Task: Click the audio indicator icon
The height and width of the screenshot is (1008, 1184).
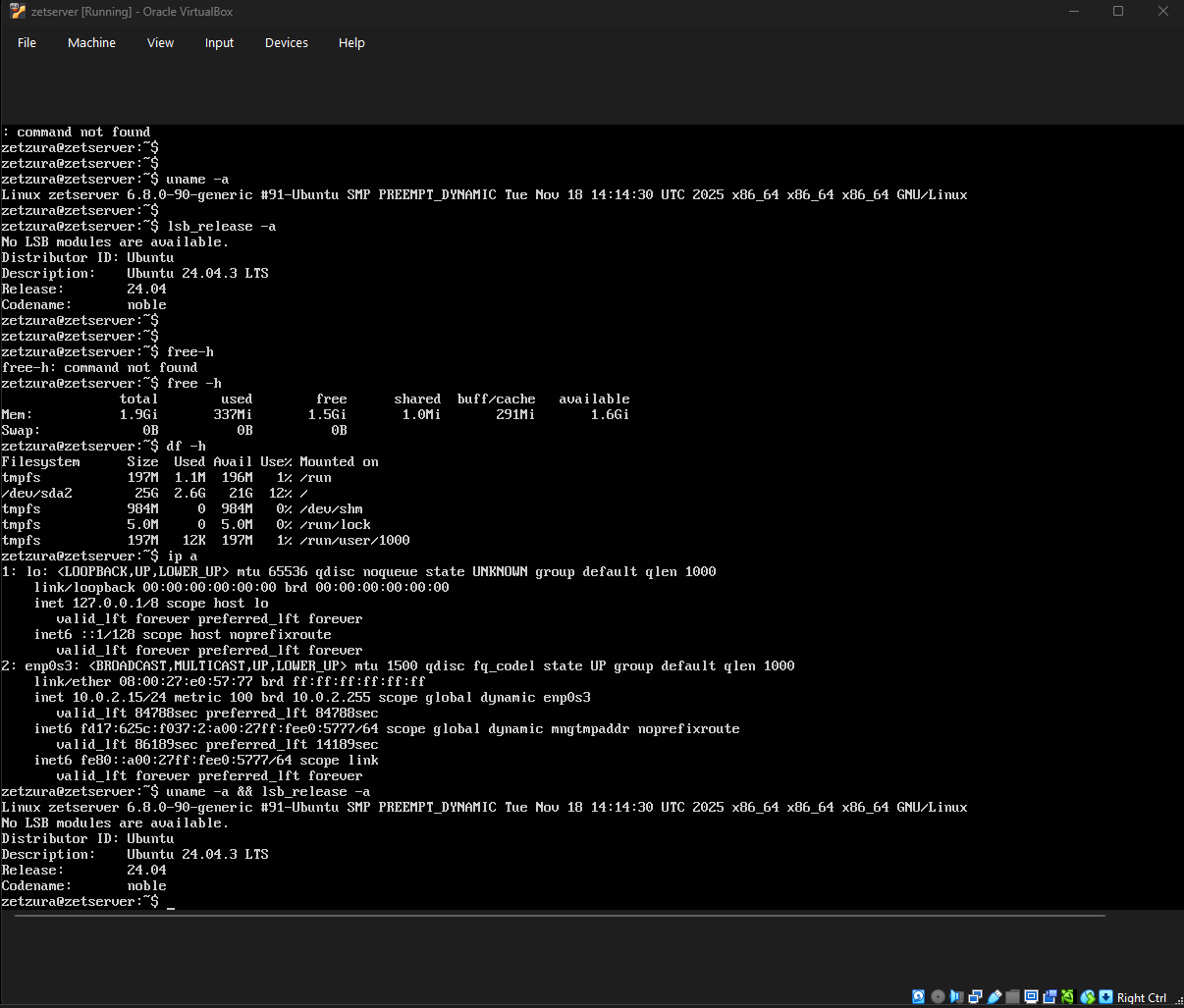Action: click(957, 996)
